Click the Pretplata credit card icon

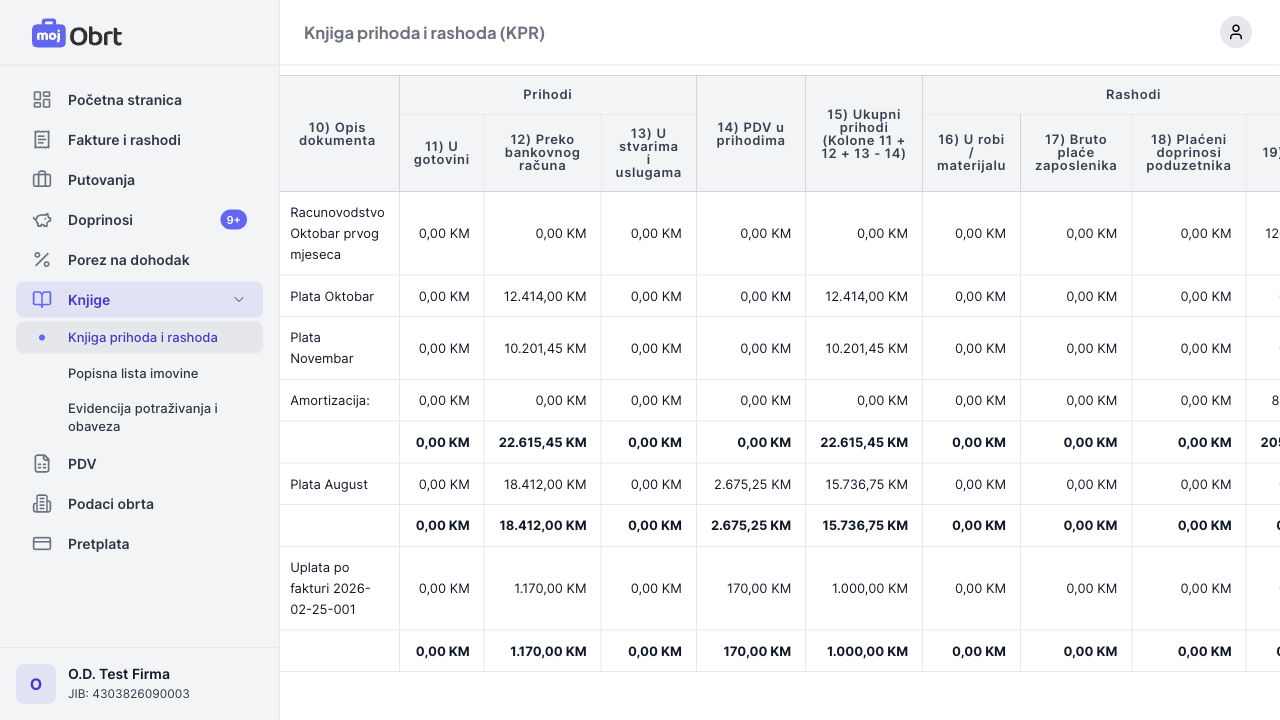[x=42, y=544]
